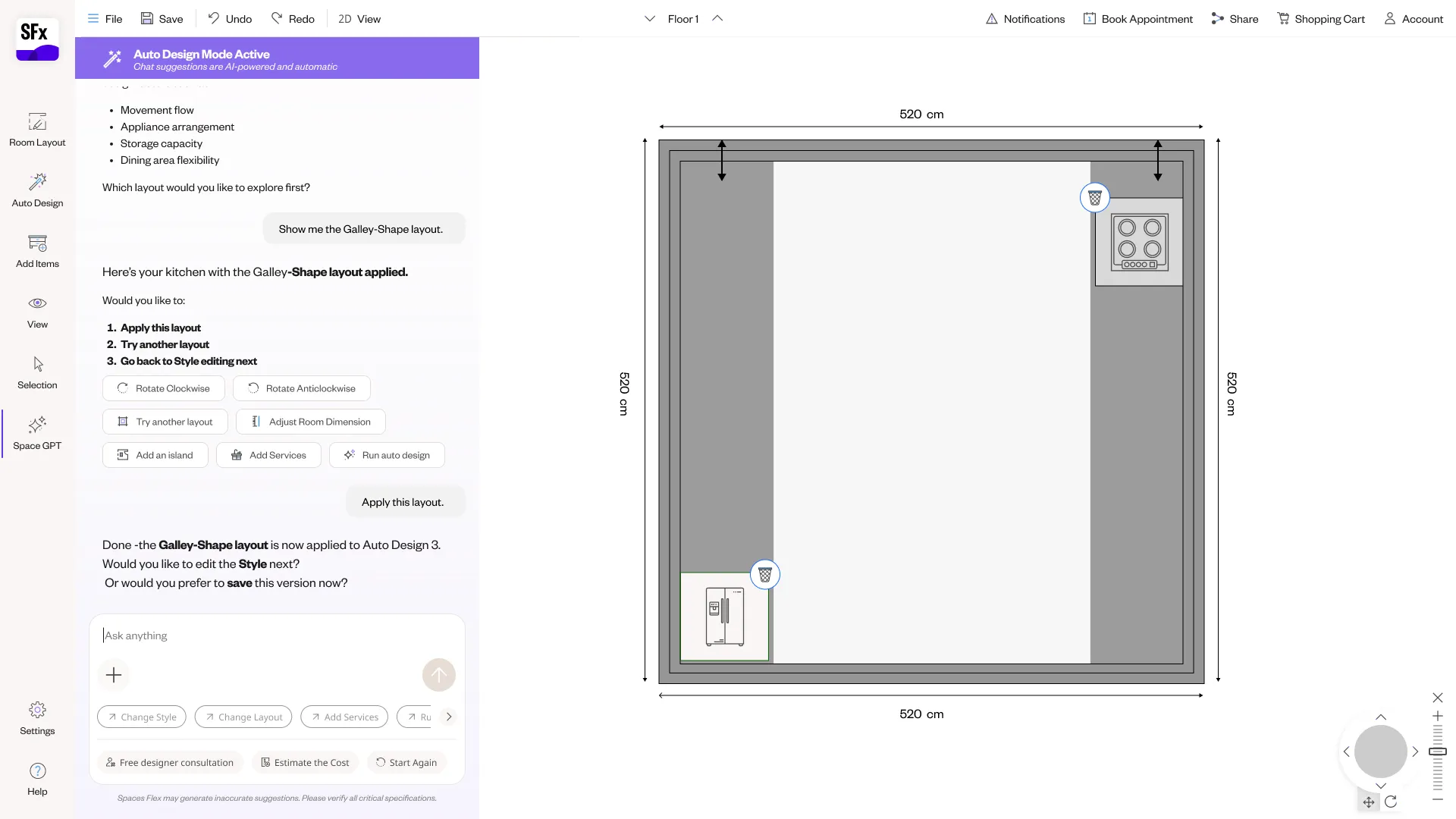This screenshot has width=1456, height=819.
Task: Switch to the next floor with the up chevron
Action: click(x=717, y=19)
